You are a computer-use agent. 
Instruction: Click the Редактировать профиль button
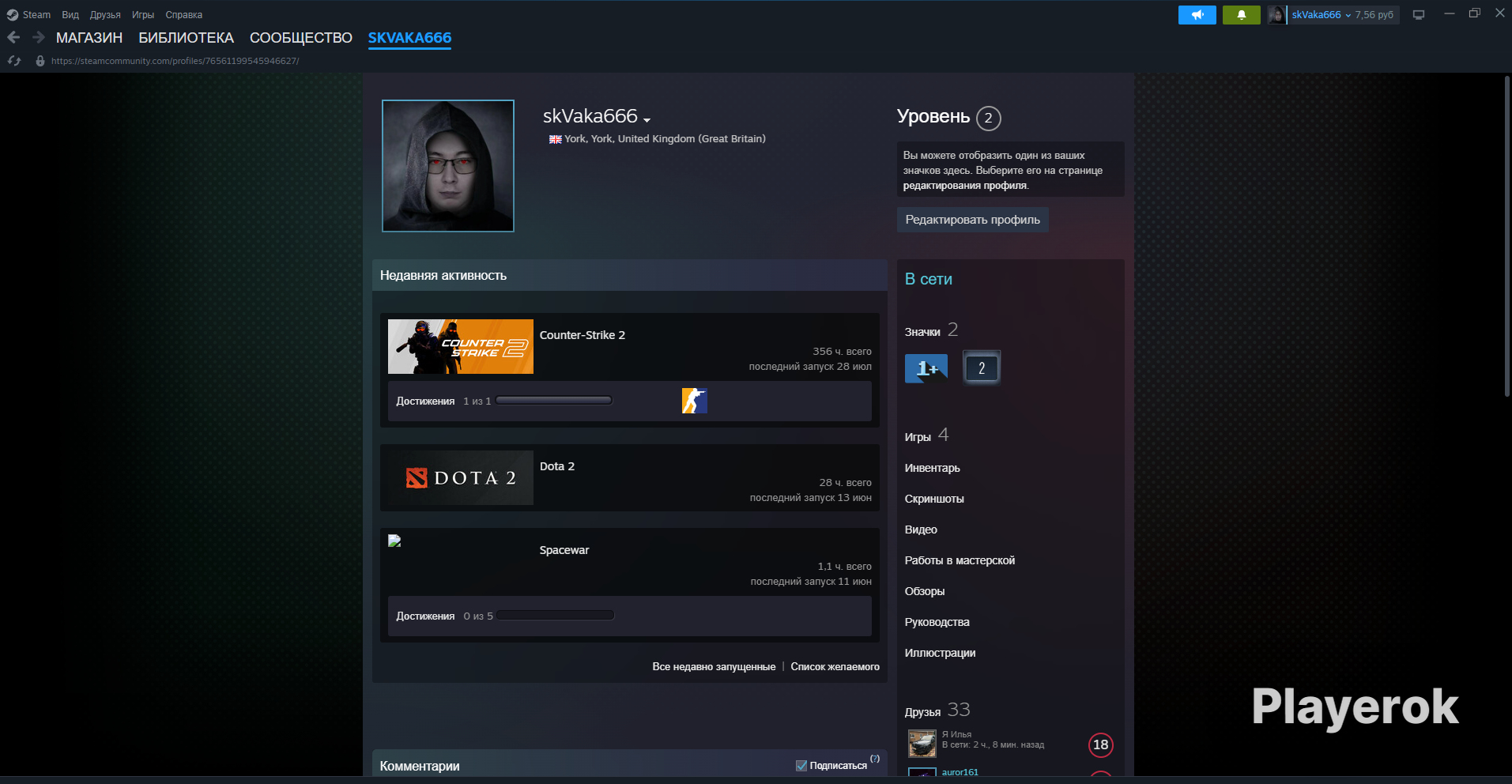(973, 220)
